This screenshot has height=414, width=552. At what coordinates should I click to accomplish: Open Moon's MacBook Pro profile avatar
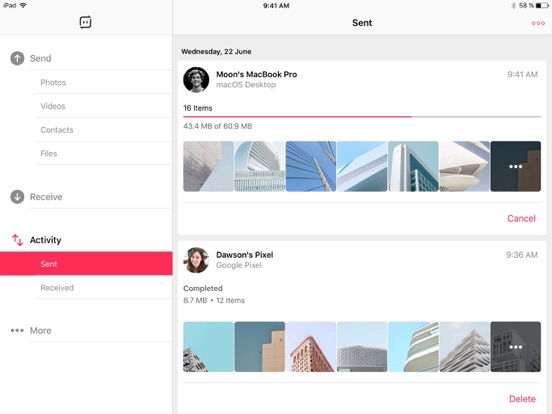(196, 80)
